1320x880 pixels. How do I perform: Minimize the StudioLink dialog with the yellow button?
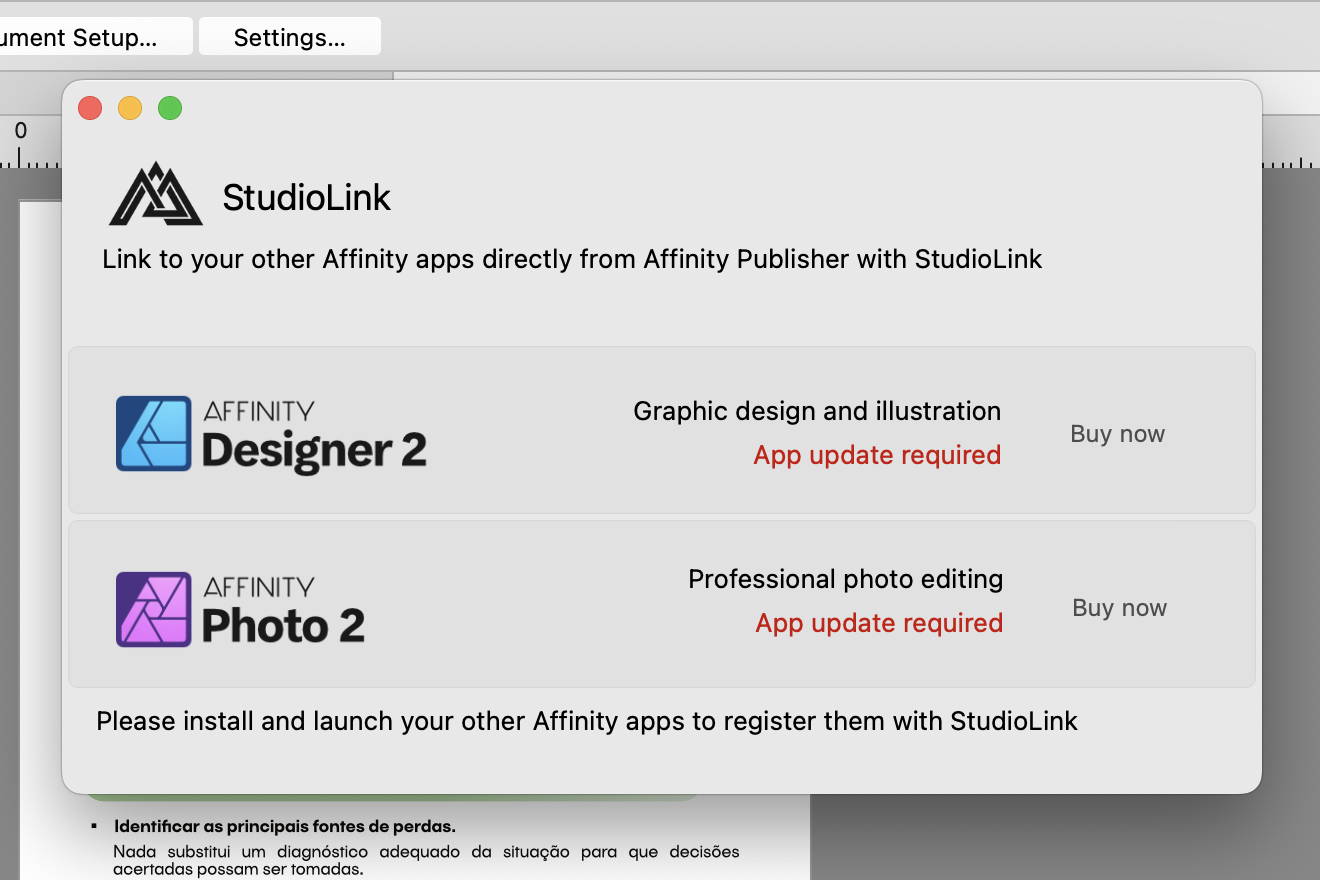tap(130, 108)
